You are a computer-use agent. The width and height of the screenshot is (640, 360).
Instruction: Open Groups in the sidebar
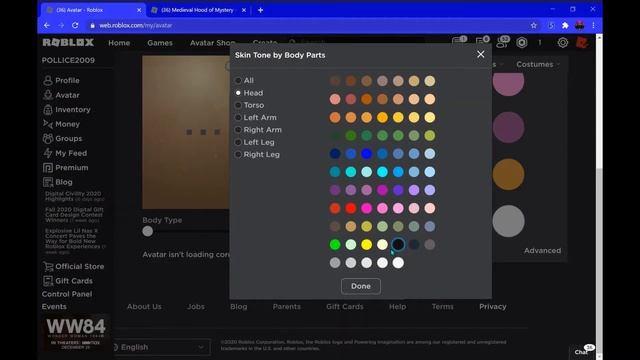(x=62, y=138)
